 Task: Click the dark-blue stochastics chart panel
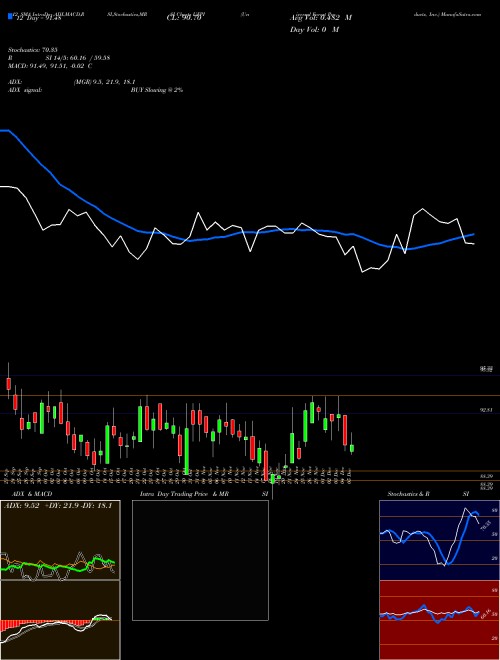point(439,540)
